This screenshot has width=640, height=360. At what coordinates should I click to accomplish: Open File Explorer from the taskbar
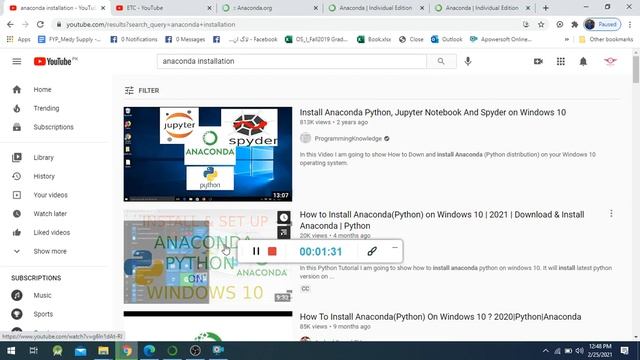point(103,351)
